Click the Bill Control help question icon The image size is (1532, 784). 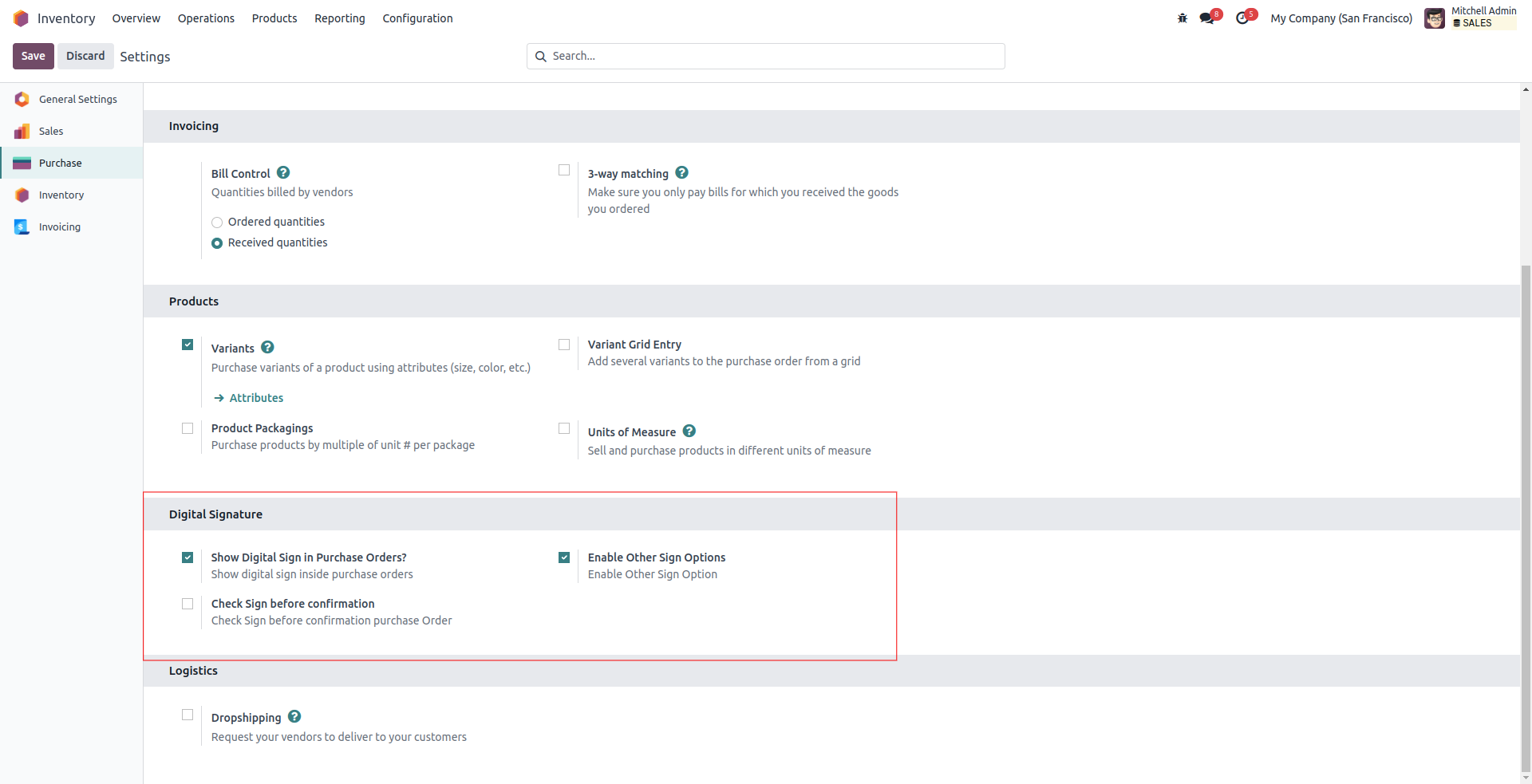pos(283,173)
